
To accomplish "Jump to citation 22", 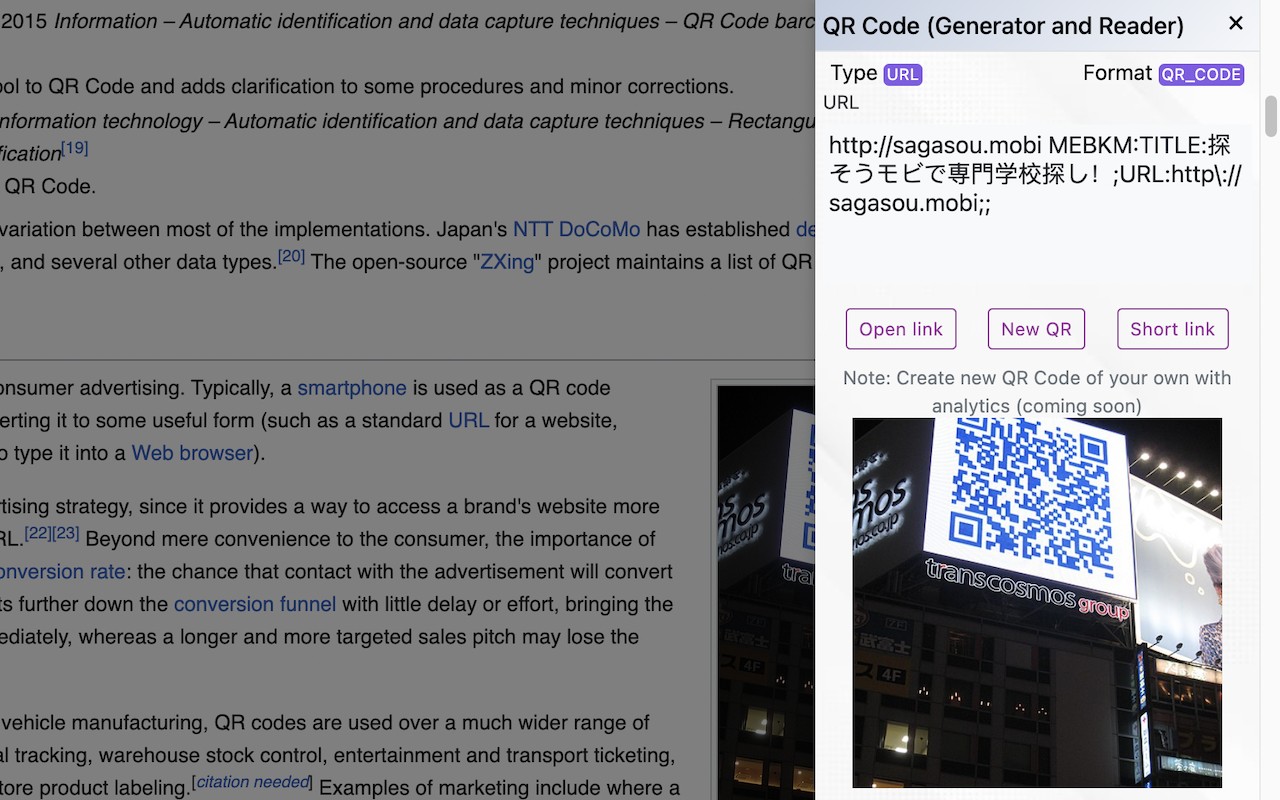I will point(38,533).
